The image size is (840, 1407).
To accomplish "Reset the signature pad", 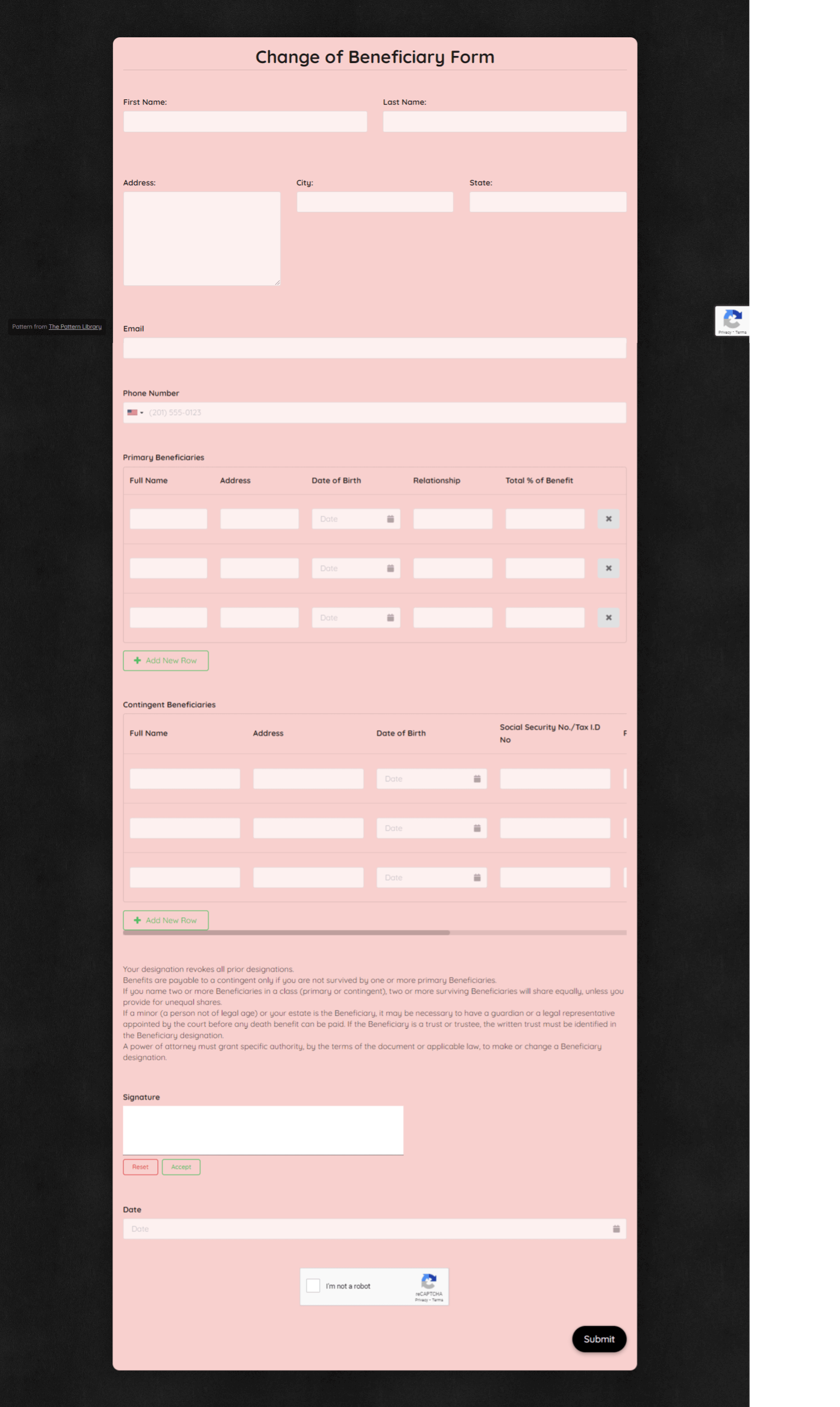I will tap(140, 1167).
